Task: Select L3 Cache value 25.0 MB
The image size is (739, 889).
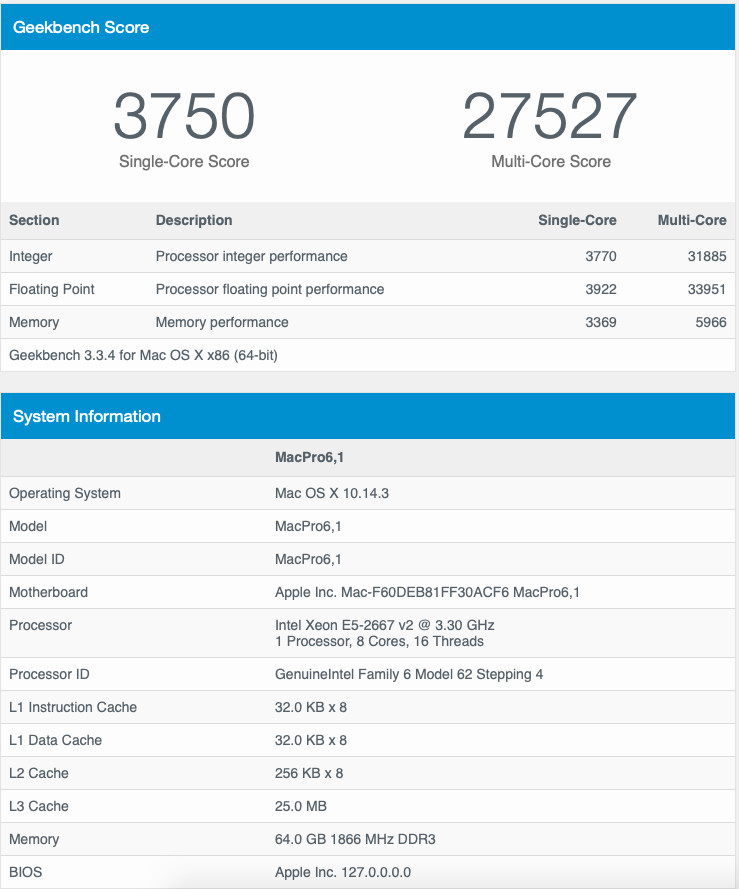Action: (x=301, y=806)
